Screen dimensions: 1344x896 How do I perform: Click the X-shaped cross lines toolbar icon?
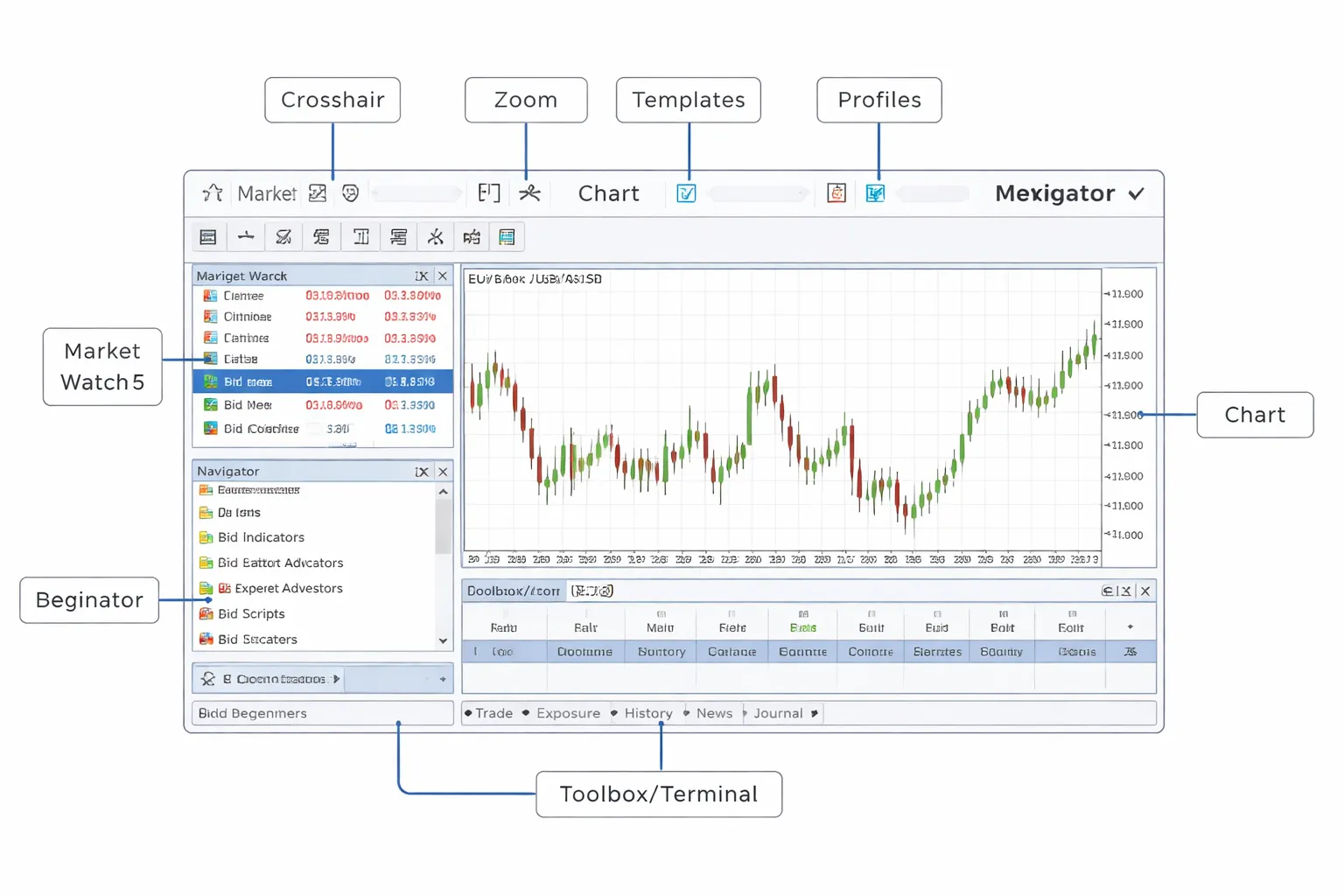[435, 237]
